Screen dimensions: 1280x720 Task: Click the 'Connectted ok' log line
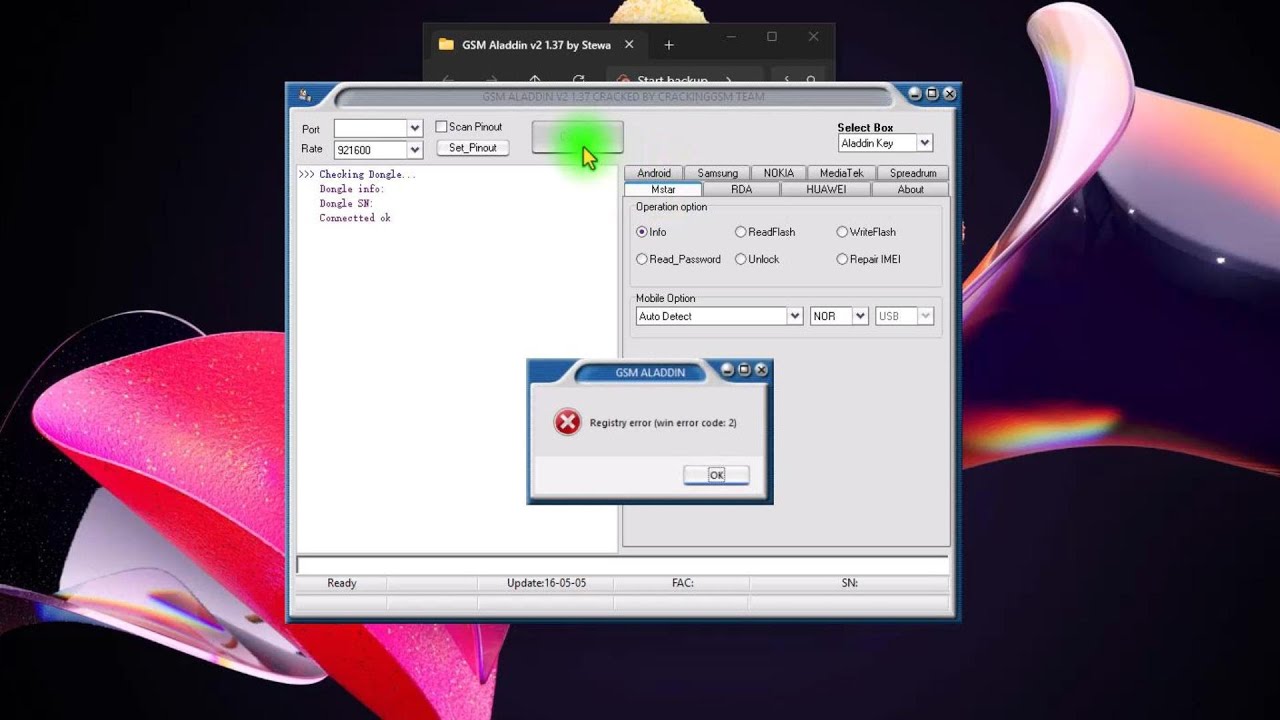coord(355,218)
